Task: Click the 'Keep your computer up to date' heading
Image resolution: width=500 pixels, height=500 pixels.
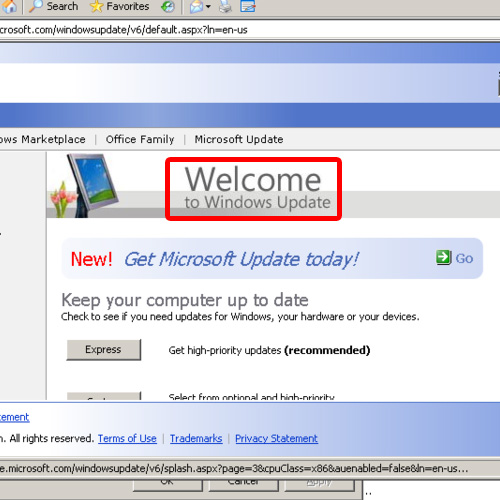Action: click(x=185, y=300)
